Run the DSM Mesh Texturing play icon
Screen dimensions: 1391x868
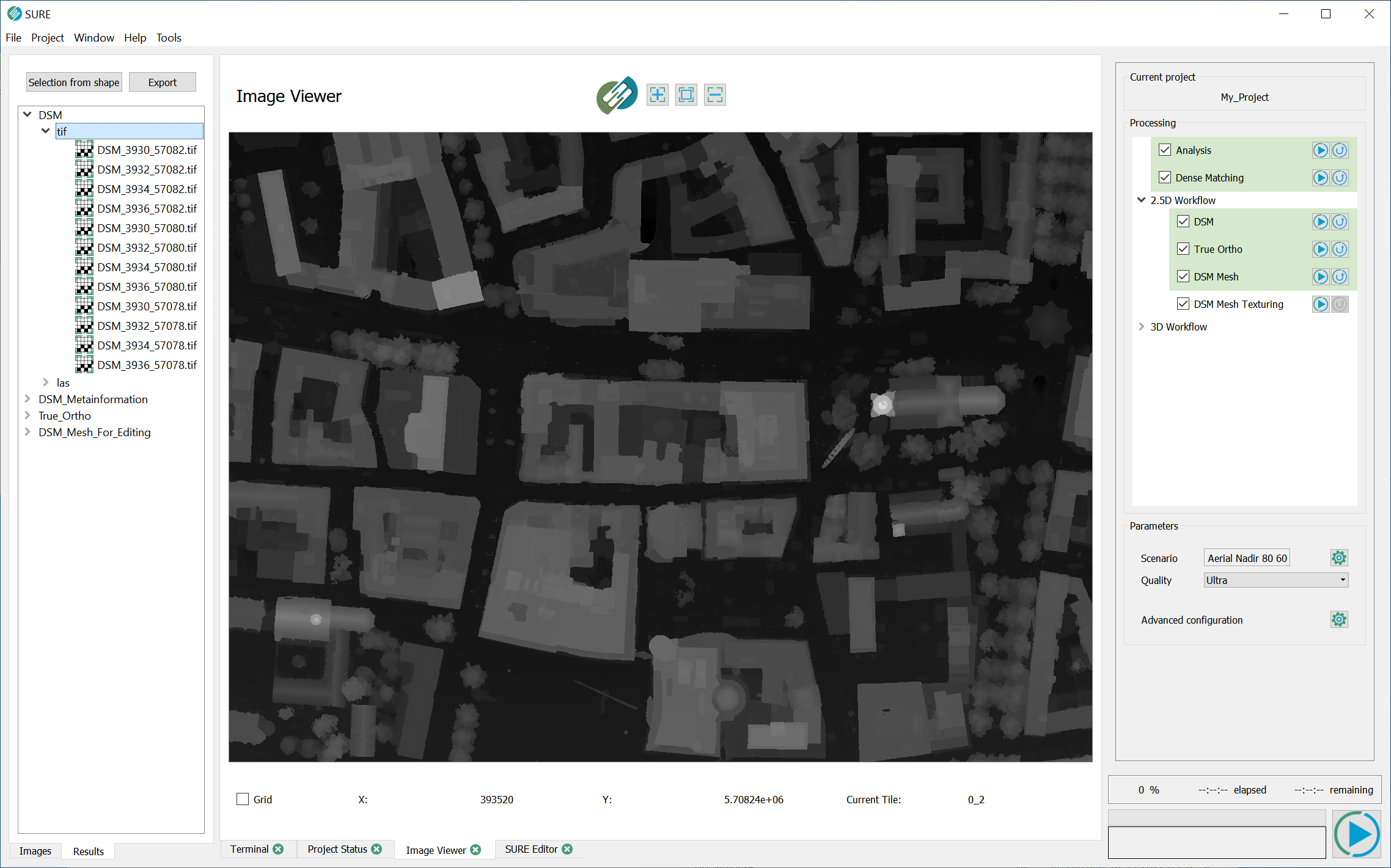1320,304
